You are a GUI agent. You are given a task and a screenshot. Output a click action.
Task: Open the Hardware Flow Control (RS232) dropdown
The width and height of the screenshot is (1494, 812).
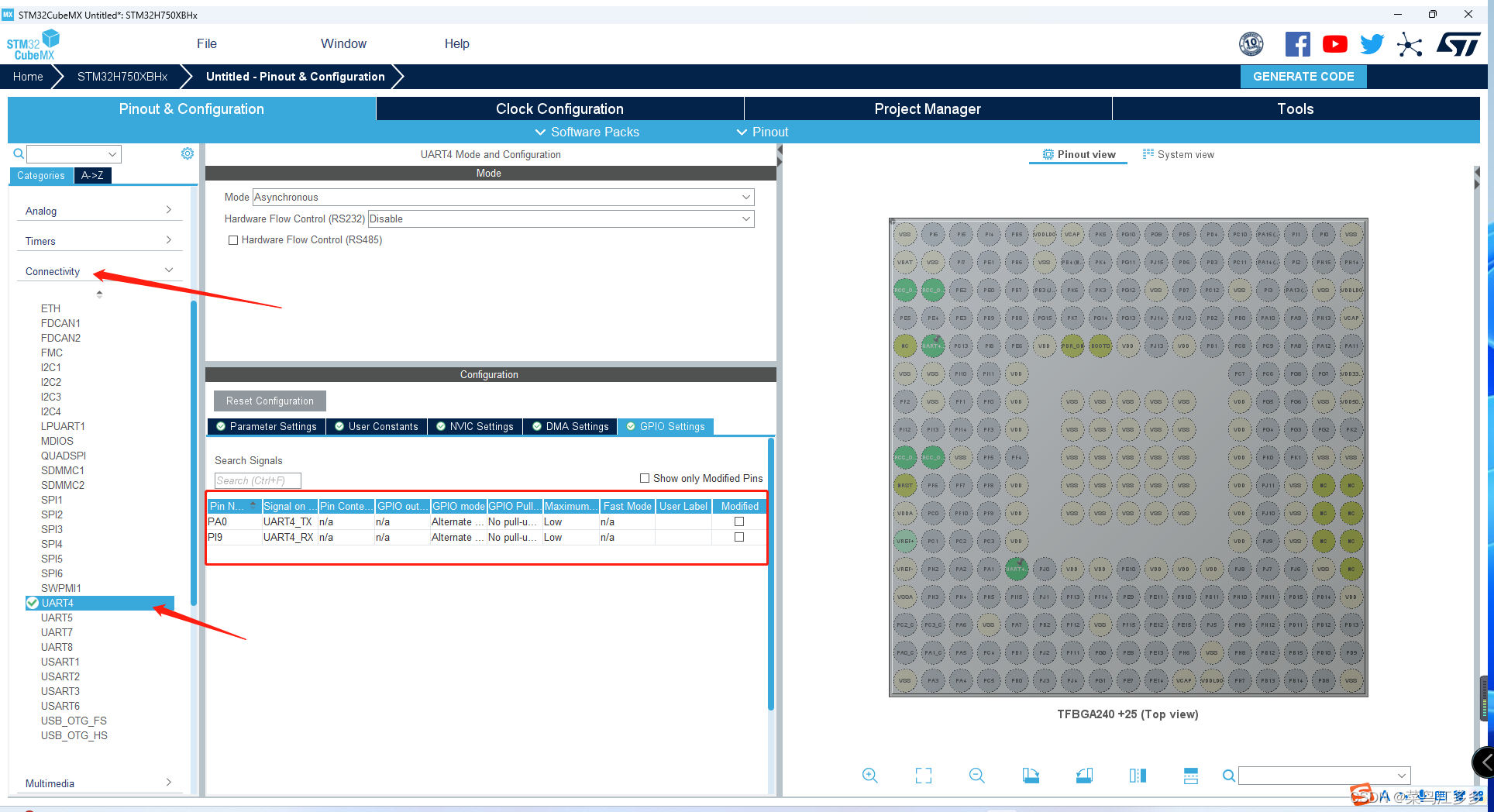pos(561,219)
